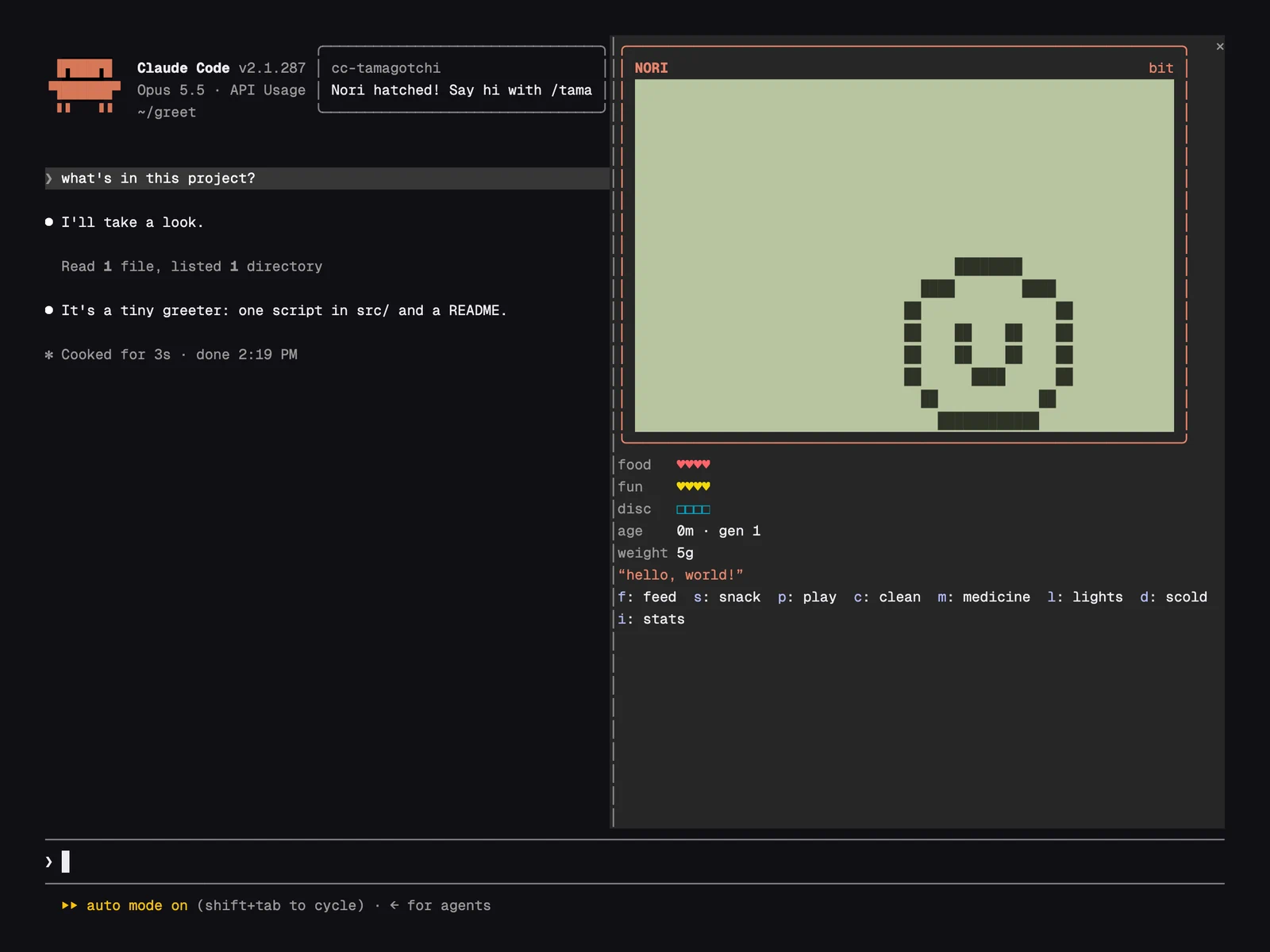The width and height of the screenshot is (1270, 952).
Task: Choose the 'f: feed' action
Action: [647, 597]
